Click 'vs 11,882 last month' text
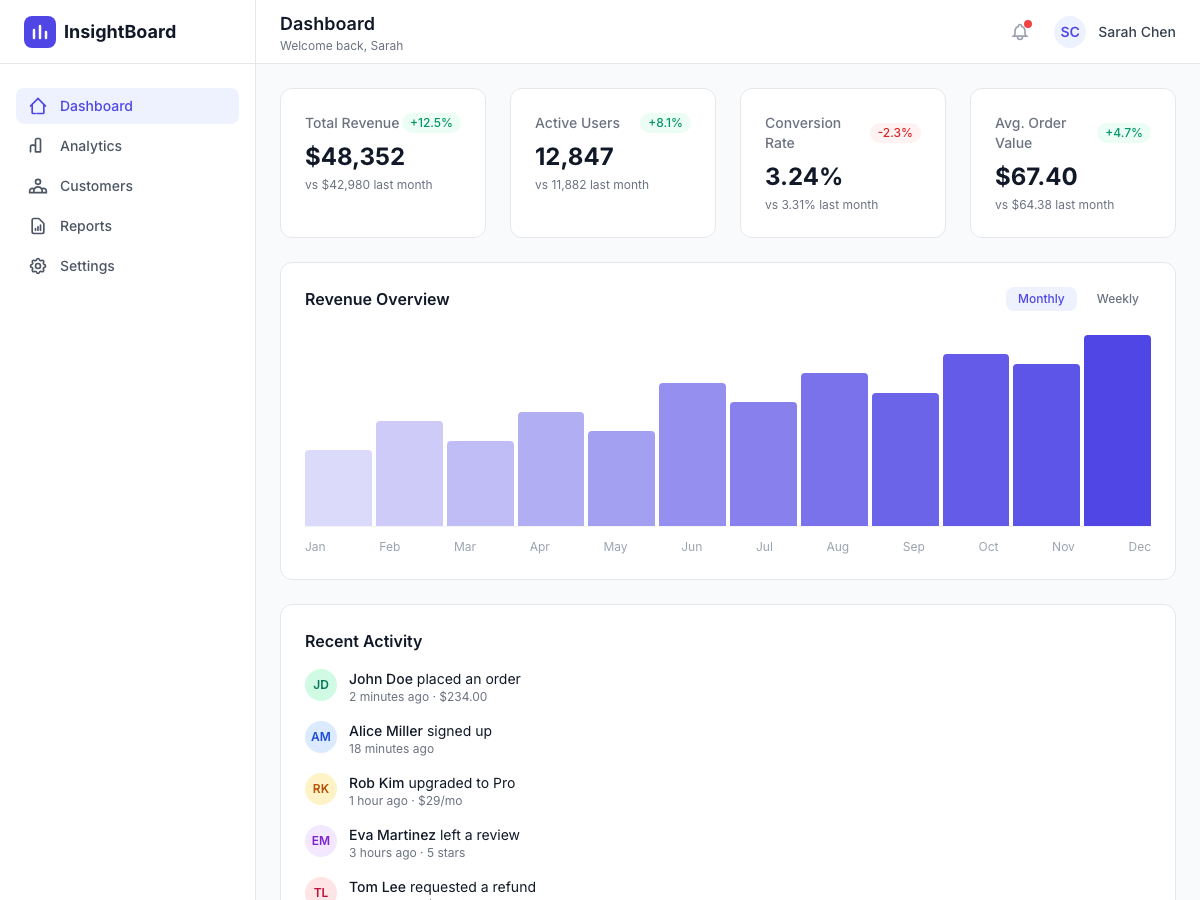The width and height of the screenshot is (1200, 900). coord(592,185)
